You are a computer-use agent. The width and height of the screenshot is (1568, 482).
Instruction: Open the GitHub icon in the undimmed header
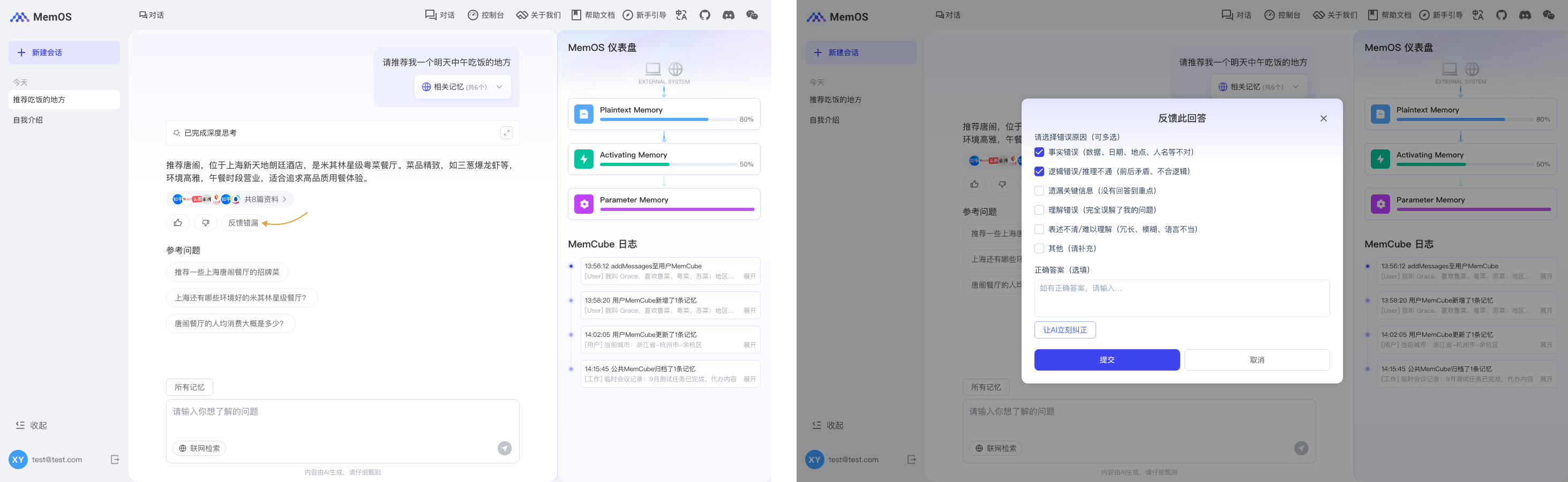click(x=705, y=15)
